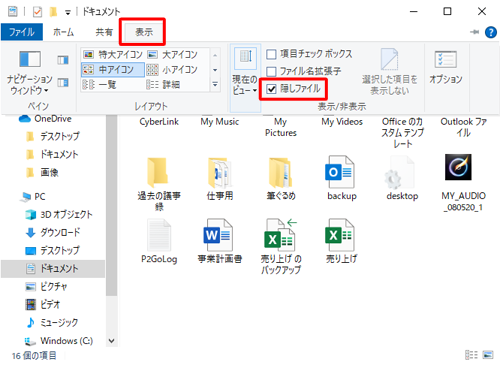Select the My Pictures folder label

281,127
